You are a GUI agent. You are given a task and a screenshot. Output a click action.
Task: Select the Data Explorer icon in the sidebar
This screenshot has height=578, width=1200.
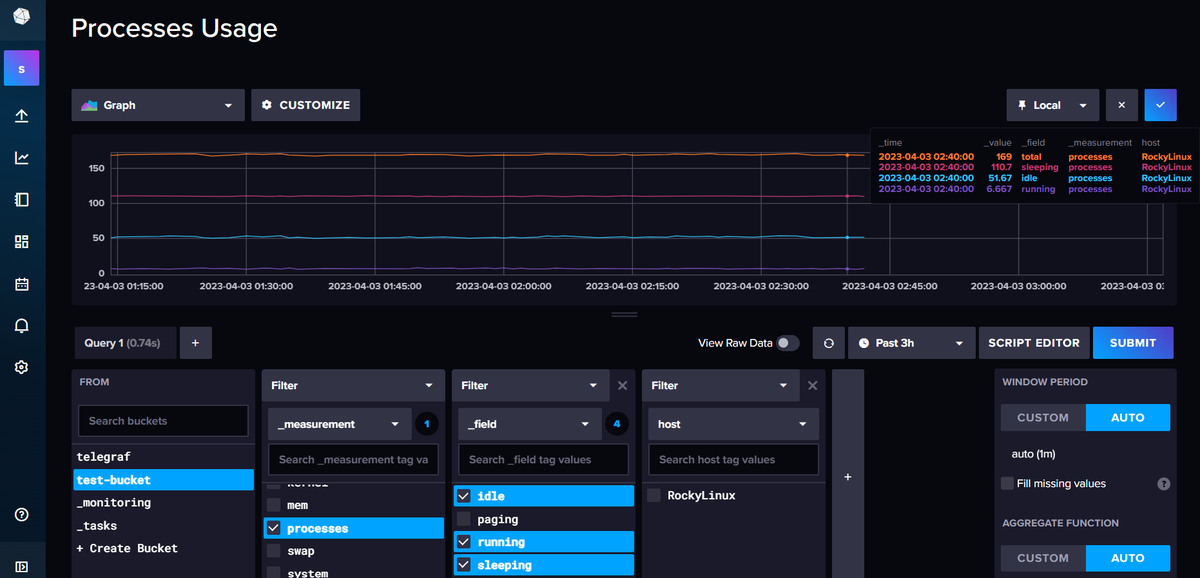tap(21, 157)
